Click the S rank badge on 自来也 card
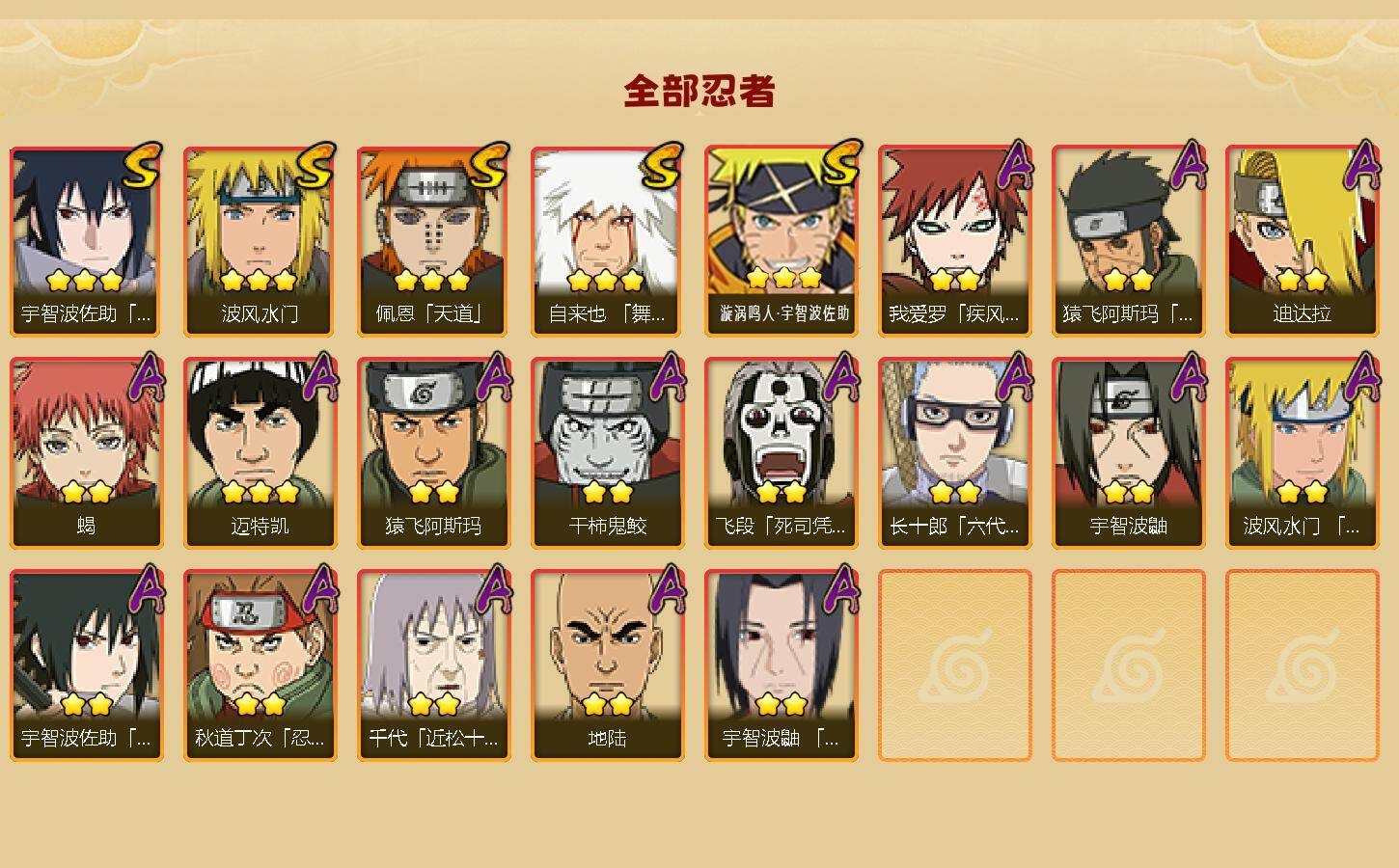The height and width of the screenshot is (868, 1399). (662, 166)
